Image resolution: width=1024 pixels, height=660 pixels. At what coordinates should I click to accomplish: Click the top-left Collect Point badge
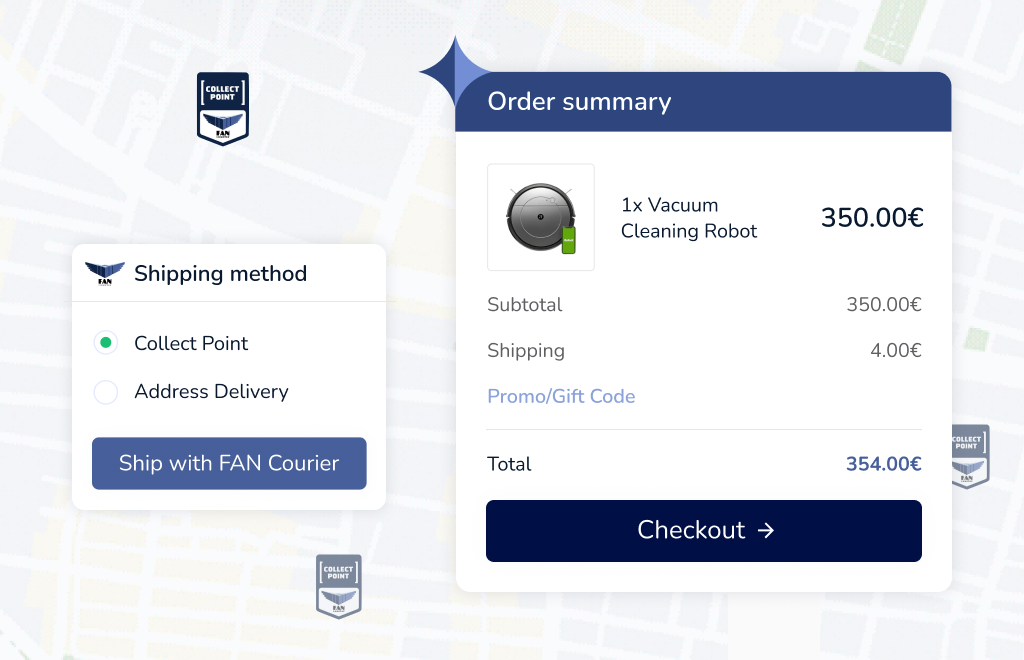point(222,108)
